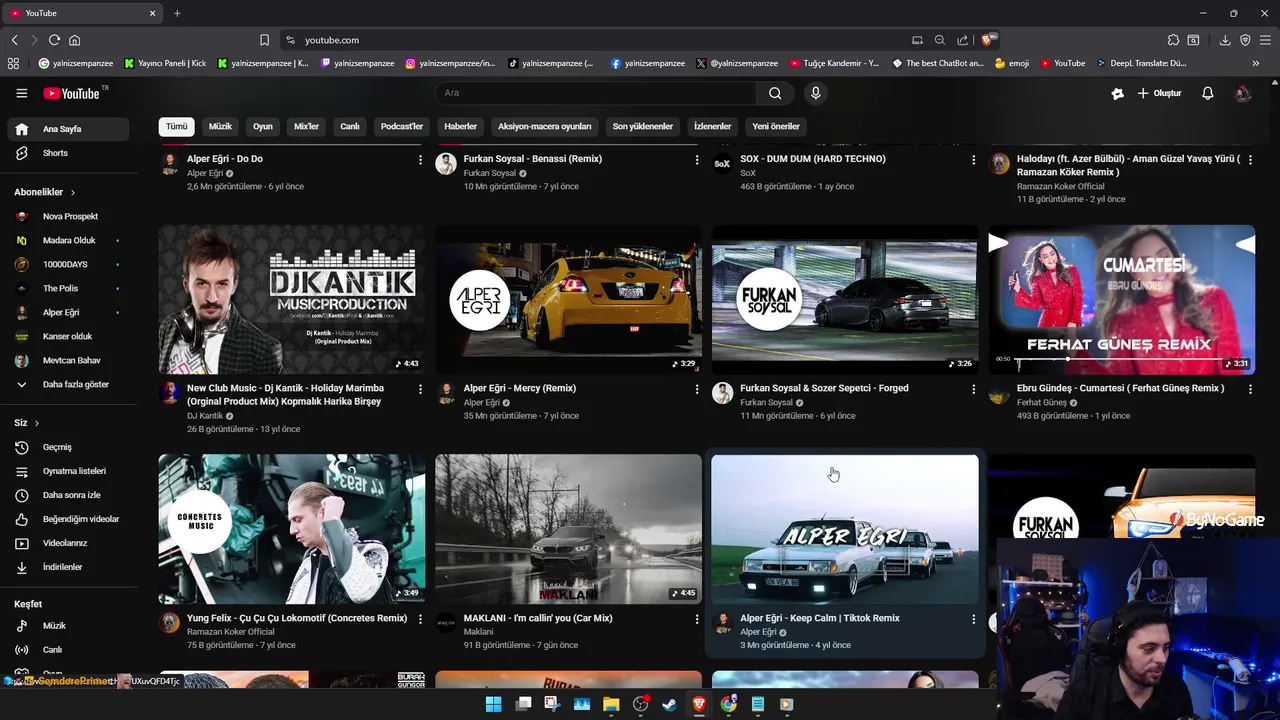1280x720 pixels.
Task: Play DJ Kantik Holiday Marimba thumbnail
Action: [x=292, y=300]
